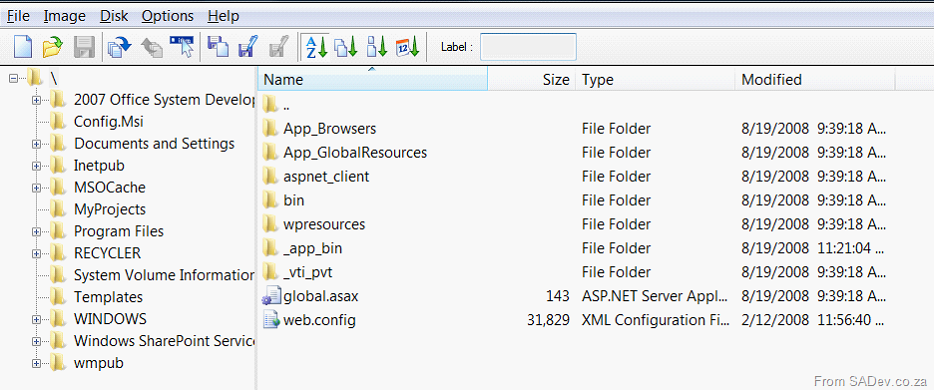Screen dimensions: 934x390
Task: Sort files by date calendar icon
Action: tap(408, 47)
